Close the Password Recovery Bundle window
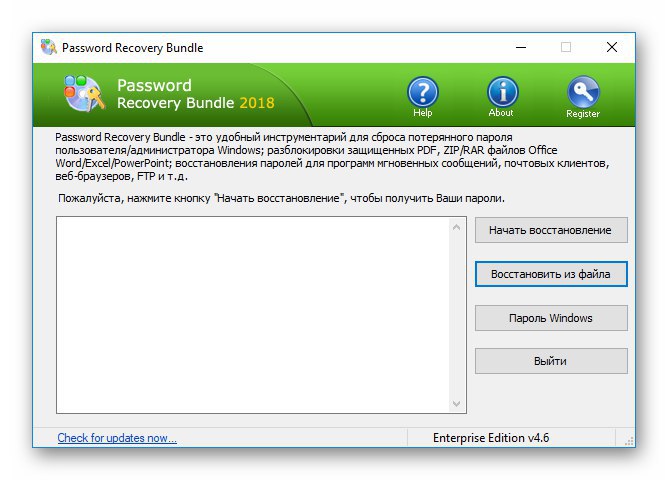The width and height of the screenshot is (668, 480). tap(612, 47)
